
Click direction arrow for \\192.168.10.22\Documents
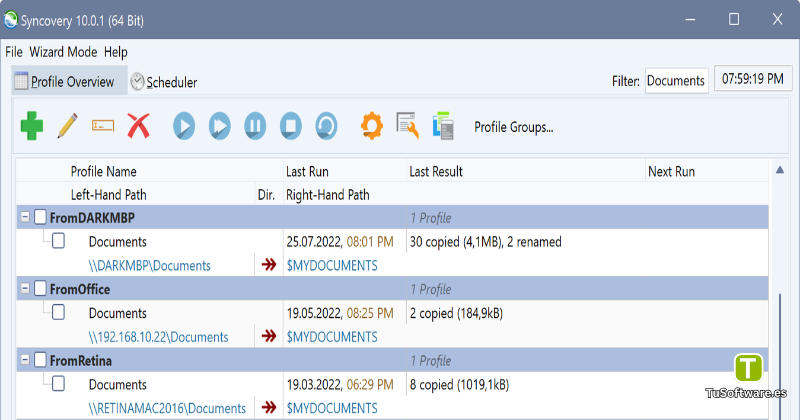click(269, 336)
